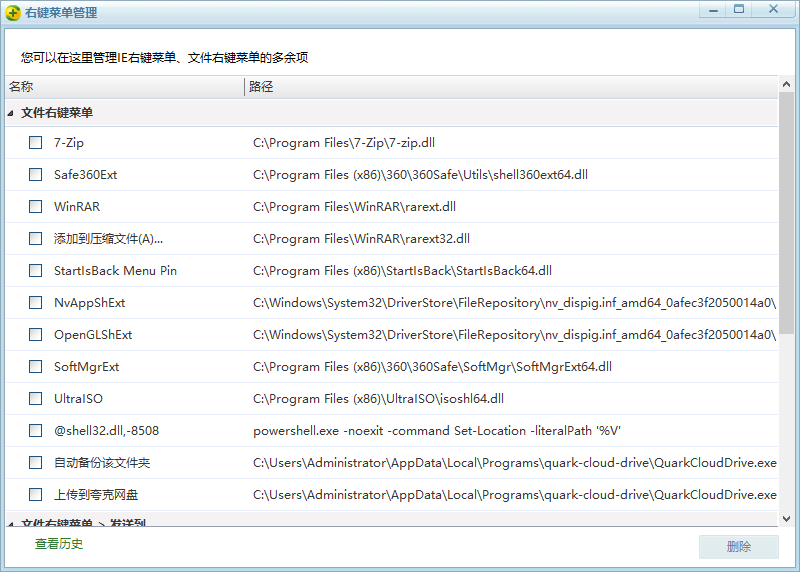Viewport: 800px width, 572px height.
Task: Click the isoshl64.dll path text
Action: 379,399
